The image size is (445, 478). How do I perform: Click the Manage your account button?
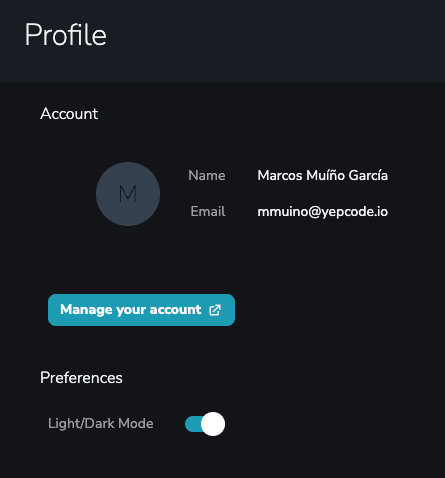pyautogui.click(x=141, y=310)
